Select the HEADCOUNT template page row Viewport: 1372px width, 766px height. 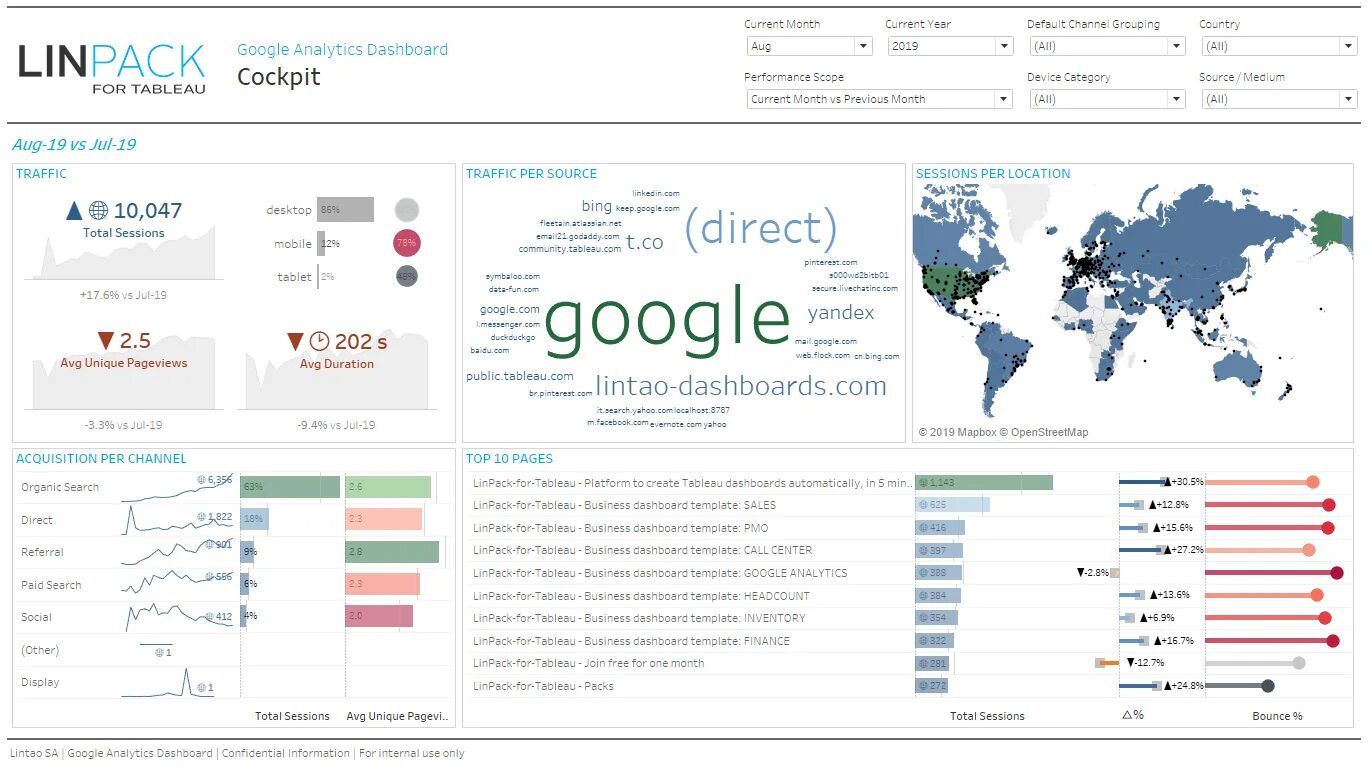(x=641, y=596)
